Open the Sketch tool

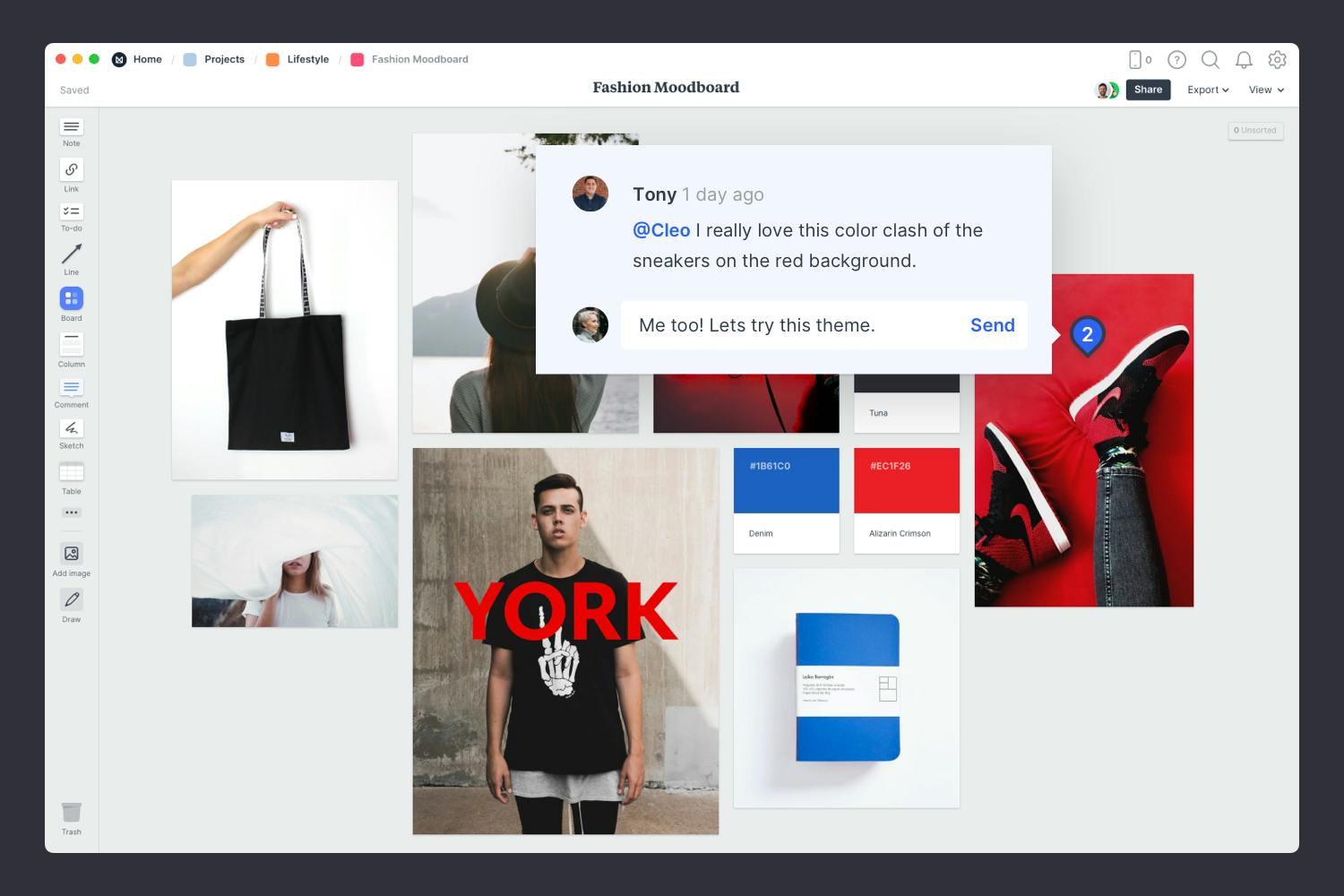click(x=71, y=428)
